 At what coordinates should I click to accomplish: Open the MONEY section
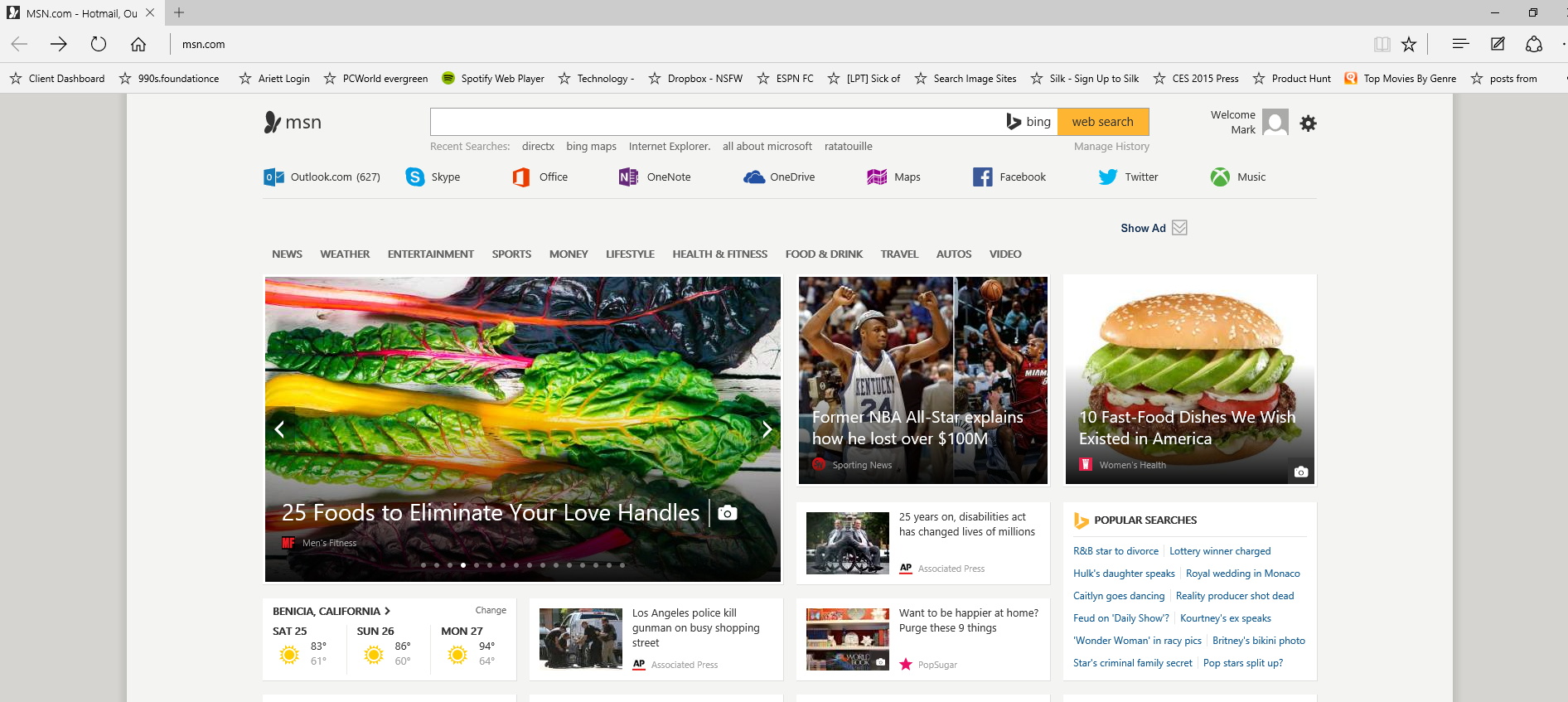pyautogui.click(x=569, y=254)
